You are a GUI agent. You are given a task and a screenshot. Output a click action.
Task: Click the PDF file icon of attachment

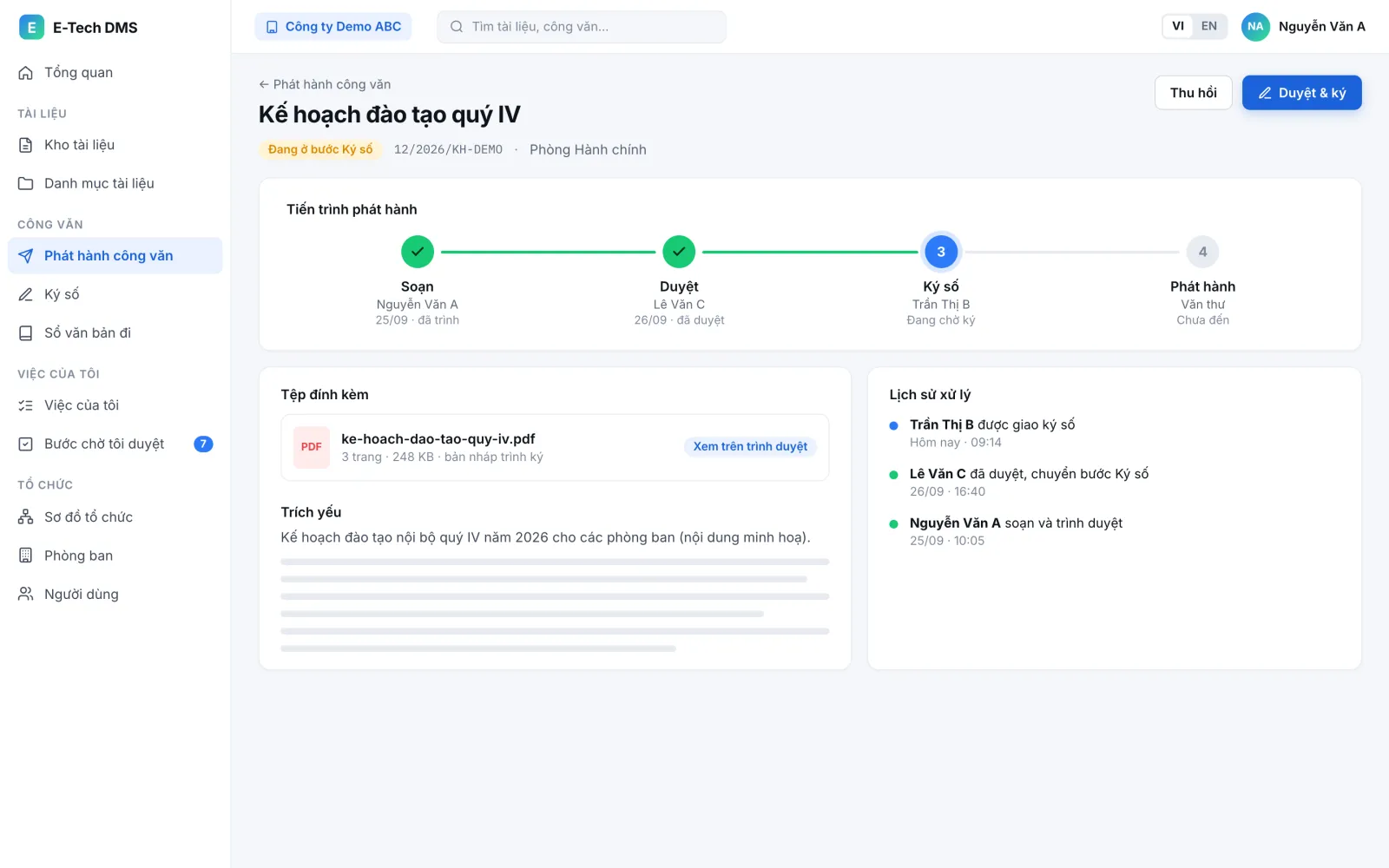pyautogui.click(x=312, y=447)
